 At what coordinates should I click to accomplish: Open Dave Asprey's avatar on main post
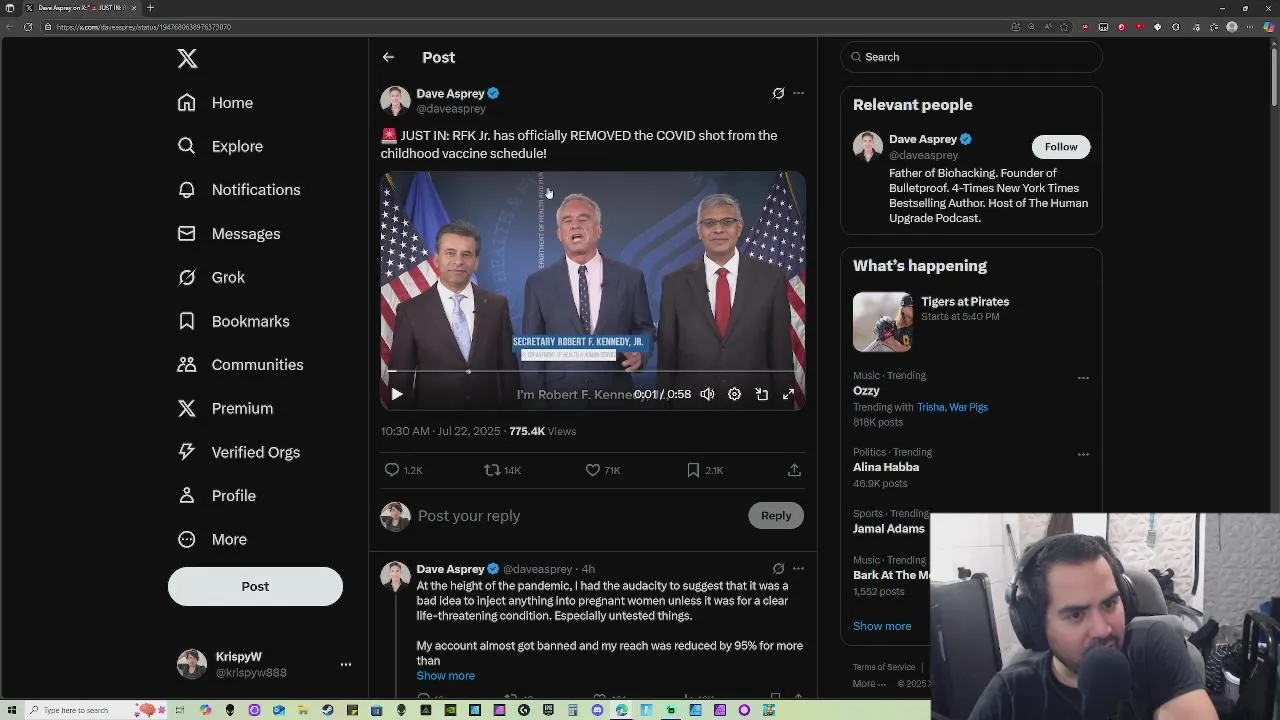coord(395,101)
